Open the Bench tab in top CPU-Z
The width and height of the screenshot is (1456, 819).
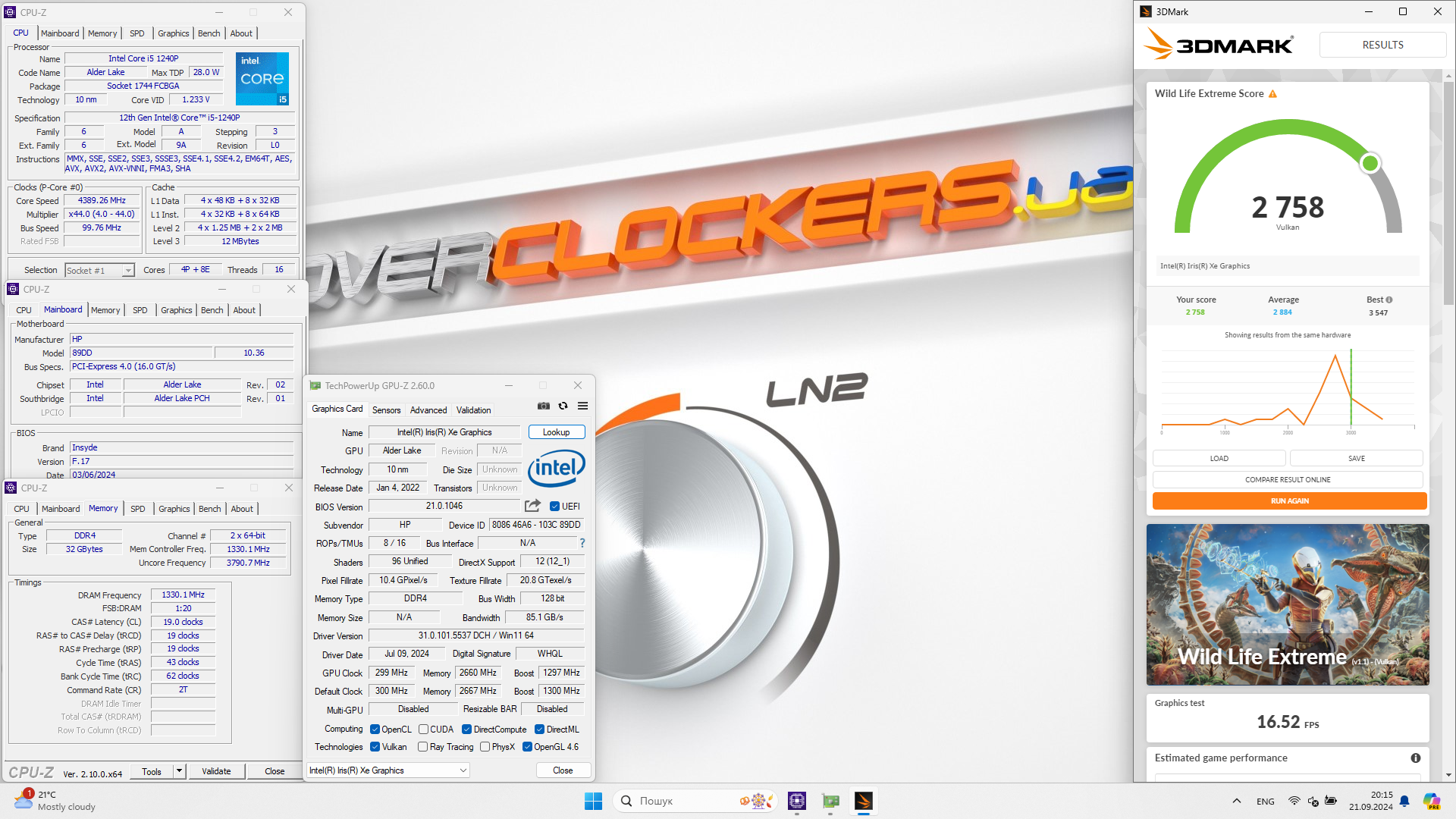pyautogui.click(x=209, y=33)
